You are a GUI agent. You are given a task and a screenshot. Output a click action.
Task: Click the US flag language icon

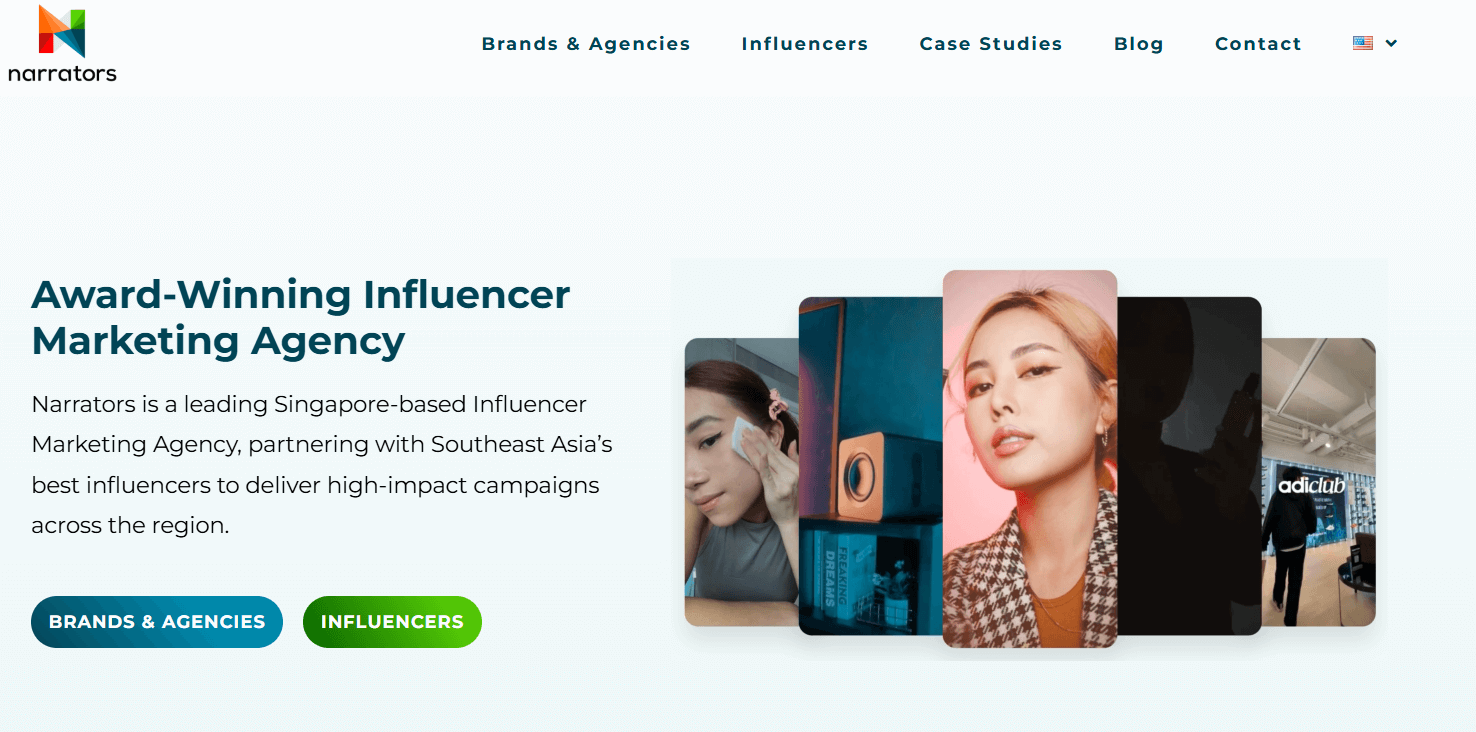point(1362,43)
